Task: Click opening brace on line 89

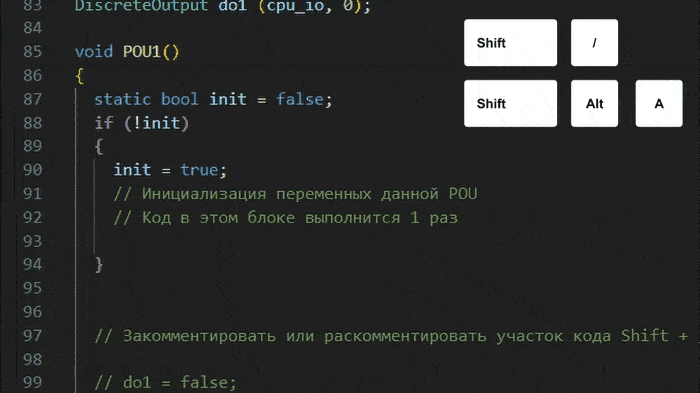Action: [x=99, y=146]
